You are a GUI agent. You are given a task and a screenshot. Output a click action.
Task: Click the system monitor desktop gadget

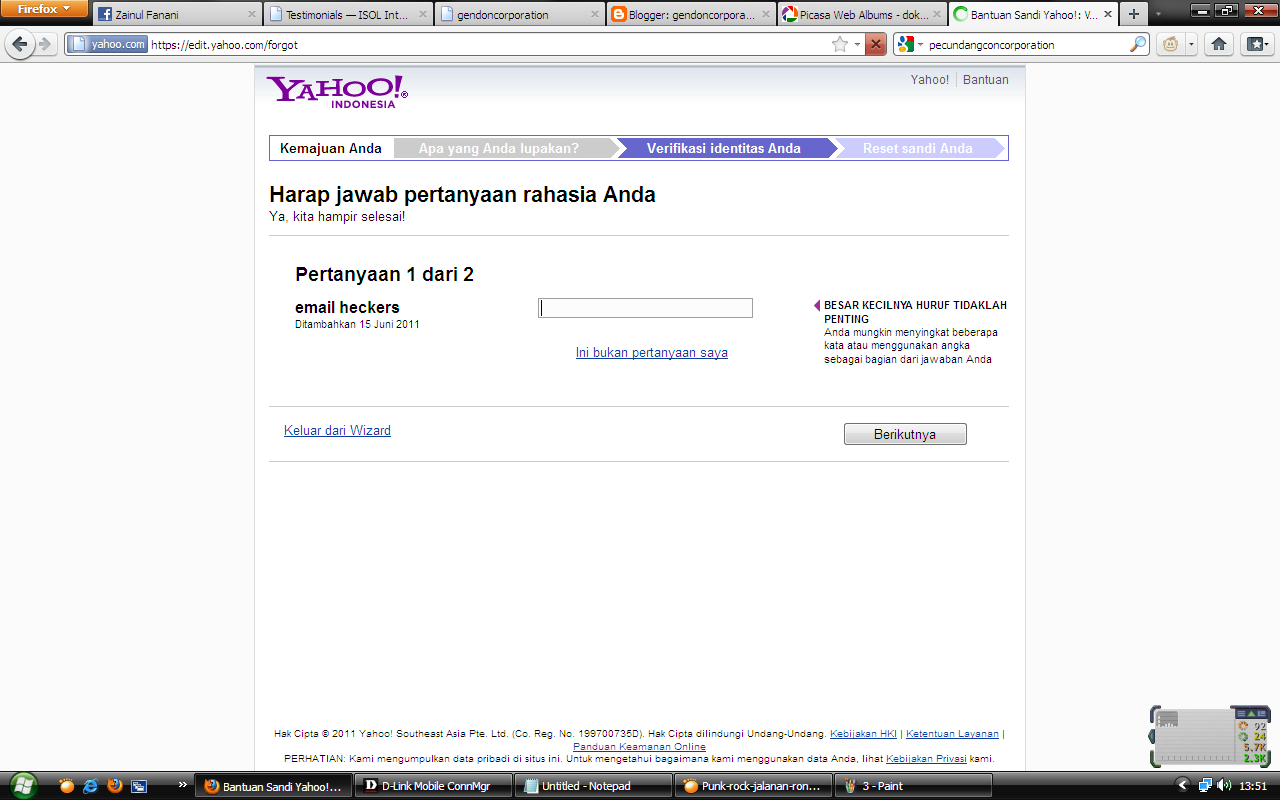1209,737
